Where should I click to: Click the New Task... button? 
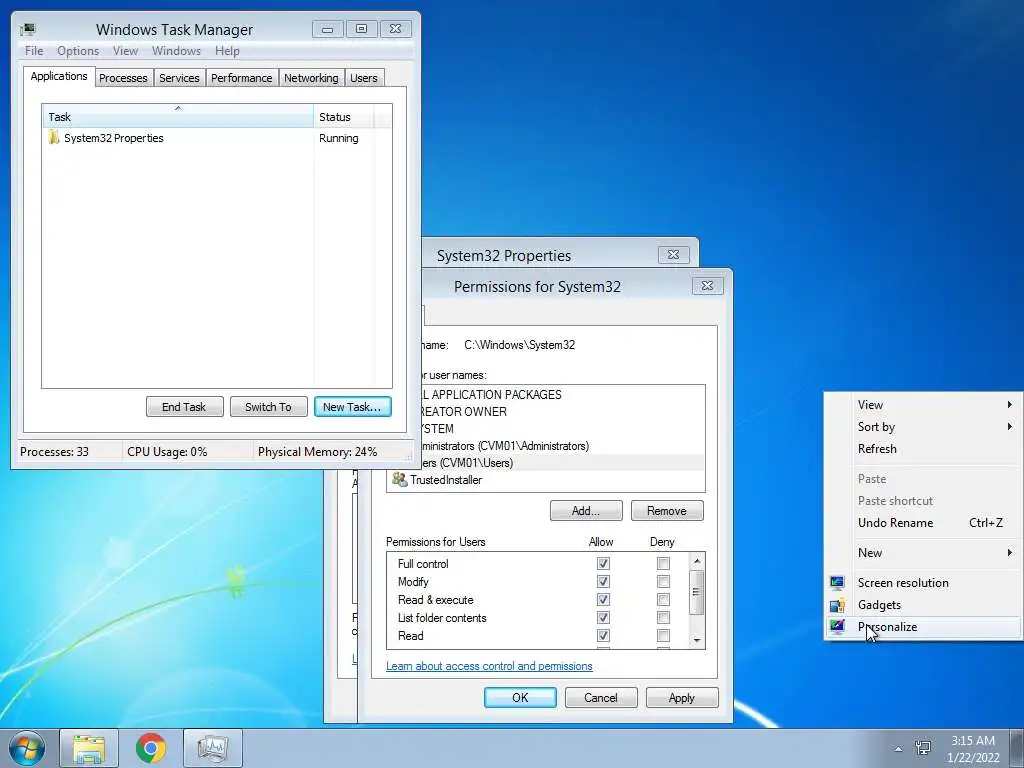point(352,407)
